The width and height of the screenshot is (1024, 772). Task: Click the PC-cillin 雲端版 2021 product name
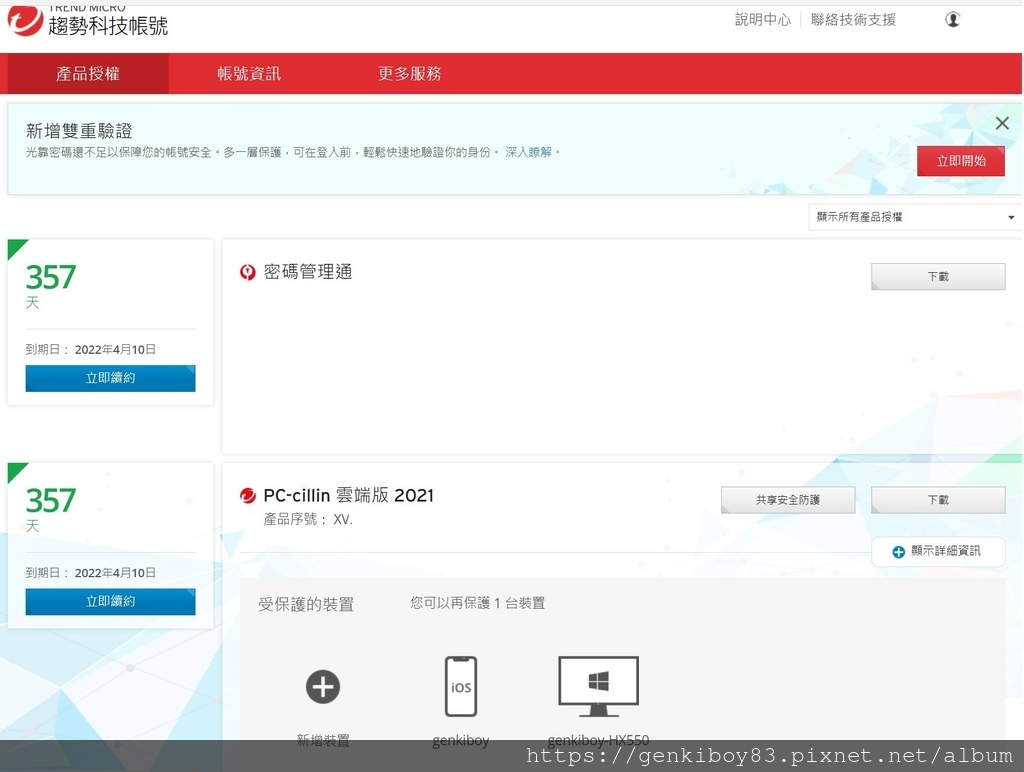(348, 496)
